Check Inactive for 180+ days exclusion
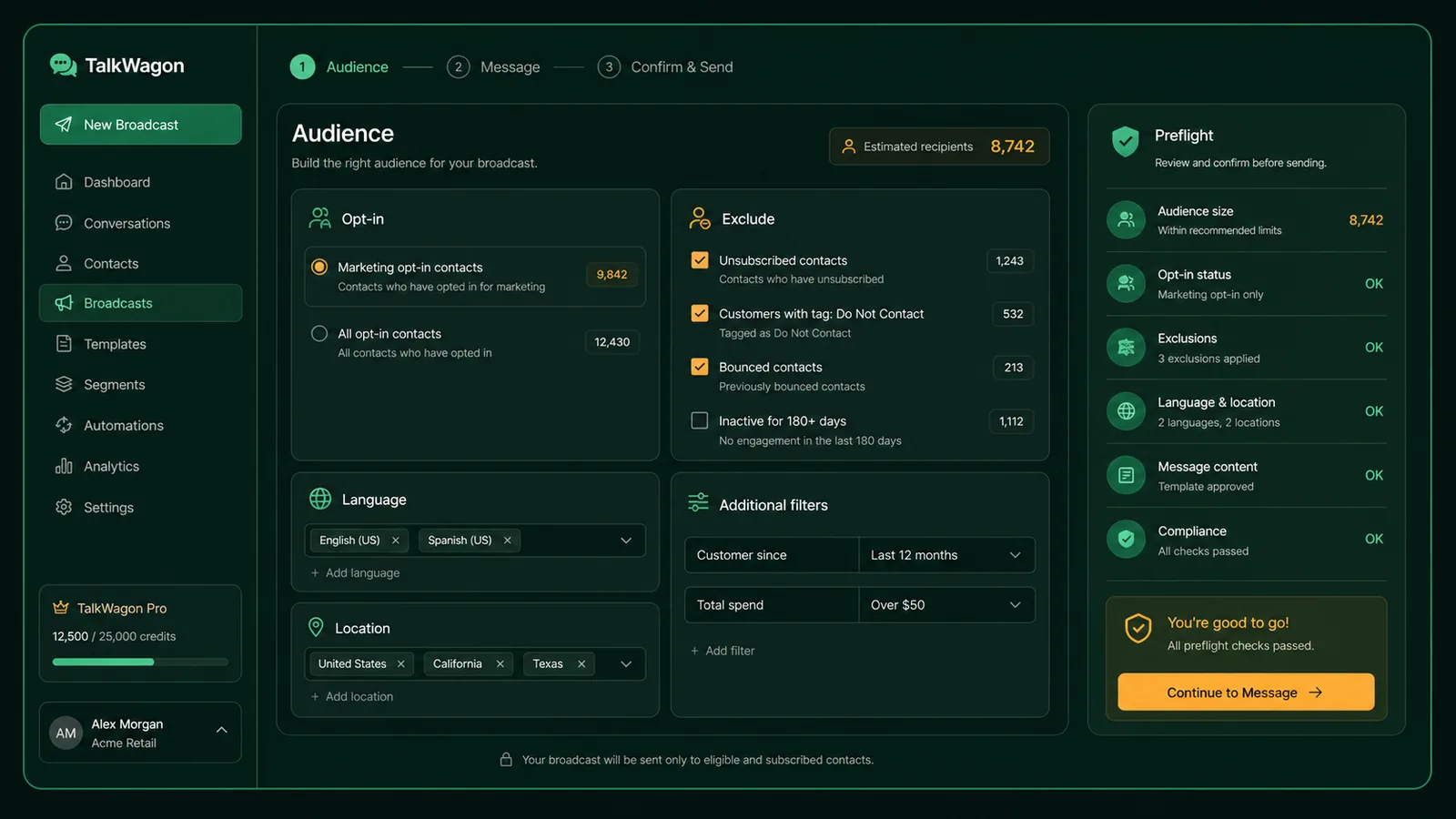Viewport: 1456px width, 819px height. 700,420
